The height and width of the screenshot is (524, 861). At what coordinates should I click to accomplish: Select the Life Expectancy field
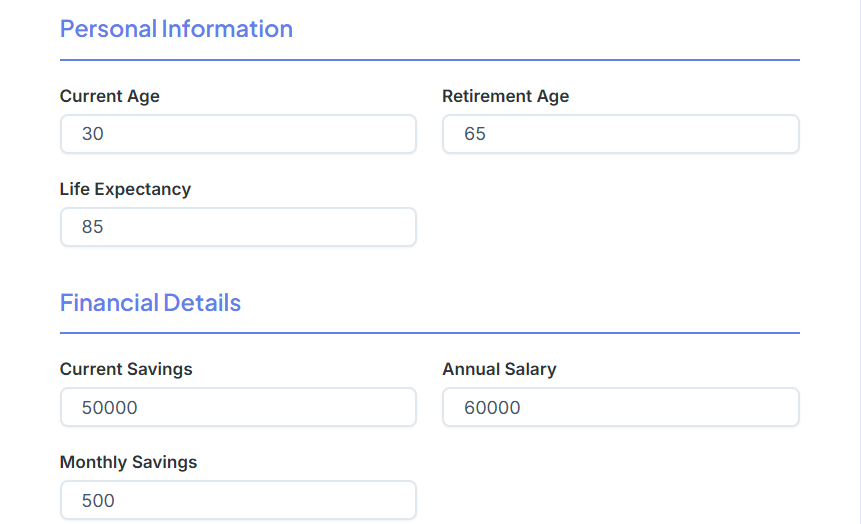point(238,227)
